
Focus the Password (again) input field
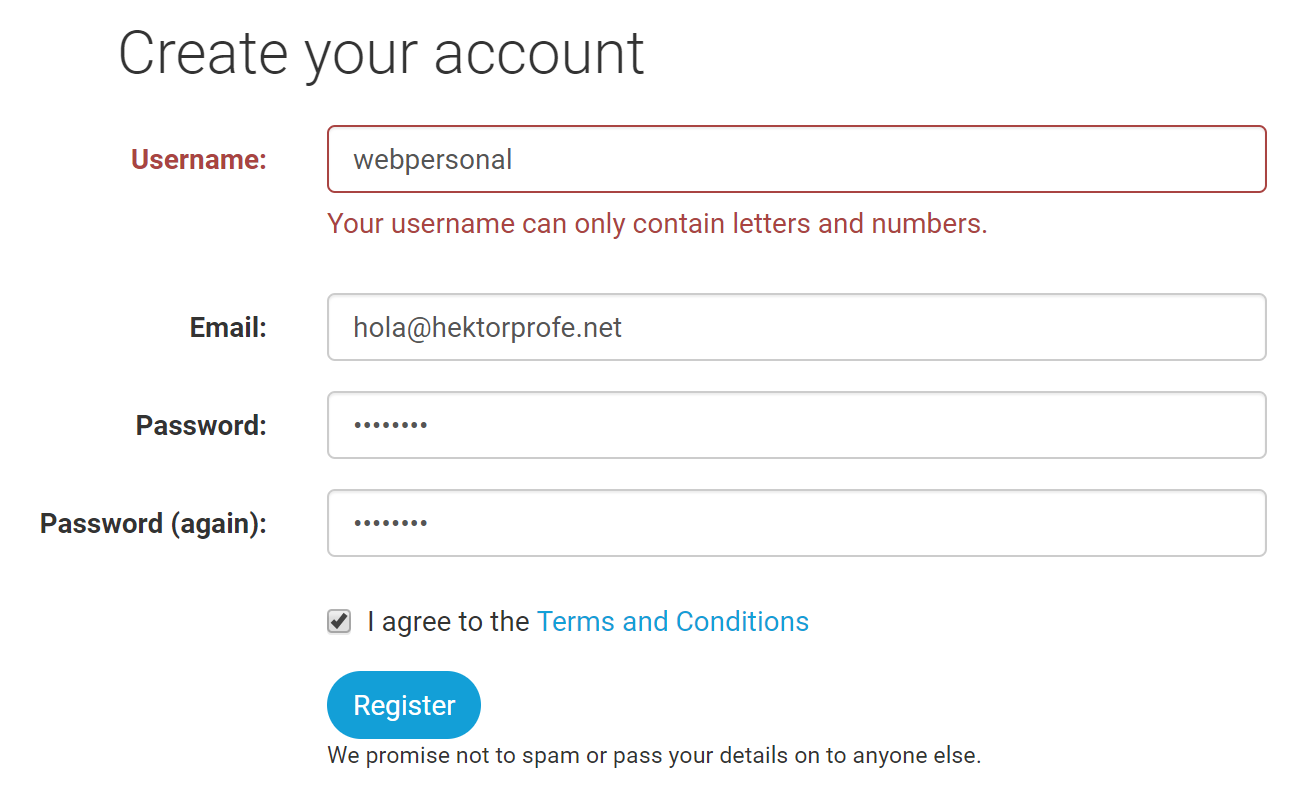click(x=797, y=523)
